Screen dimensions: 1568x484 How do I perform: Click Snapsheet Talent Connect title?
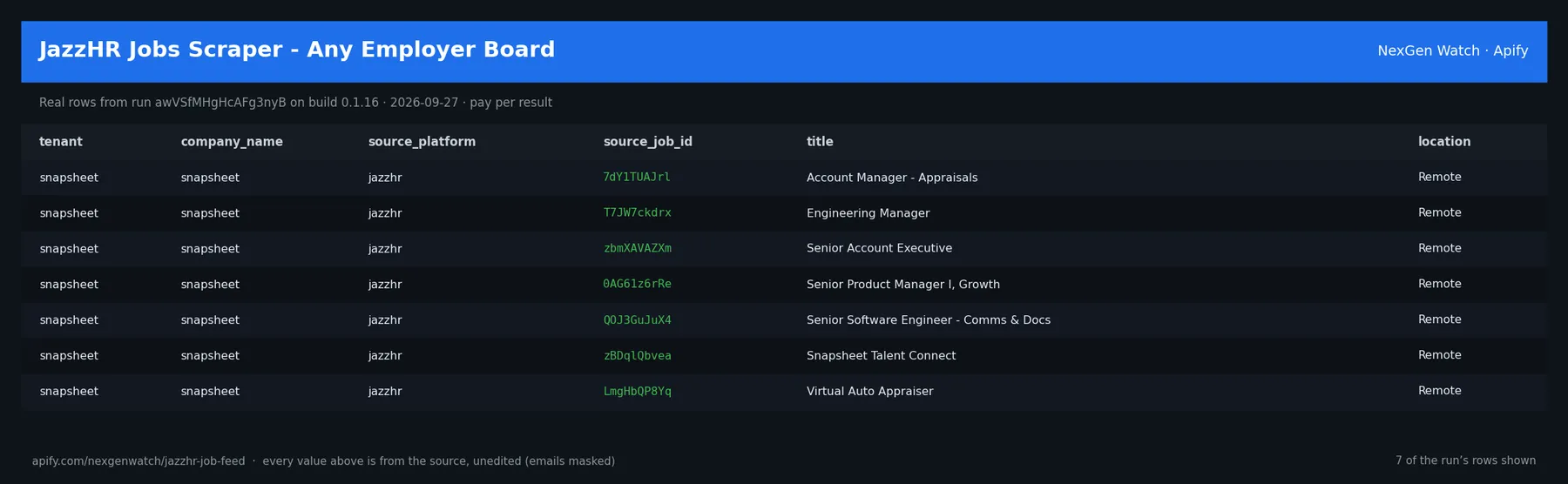click(x=881, y=356)
